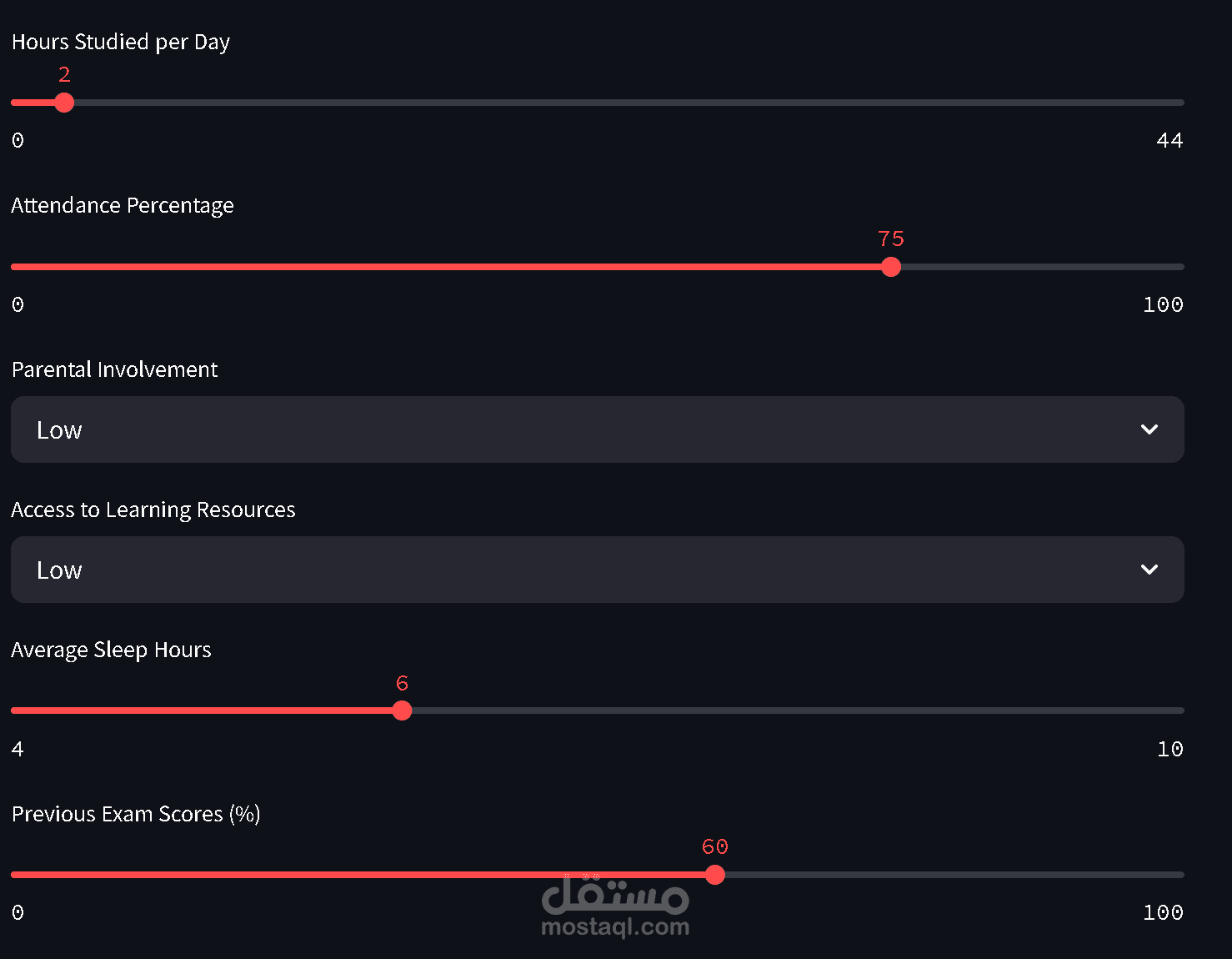Click the "Average Sleep Hours" label text
This screenshot has width=1232, height=959.
[111, 650]
